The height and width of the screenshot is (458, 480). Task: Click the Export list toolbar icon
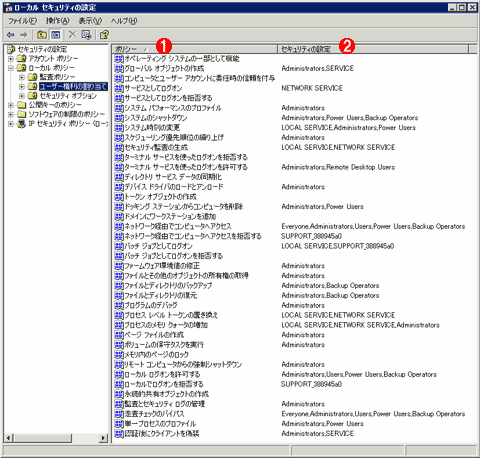coord(86,35)
